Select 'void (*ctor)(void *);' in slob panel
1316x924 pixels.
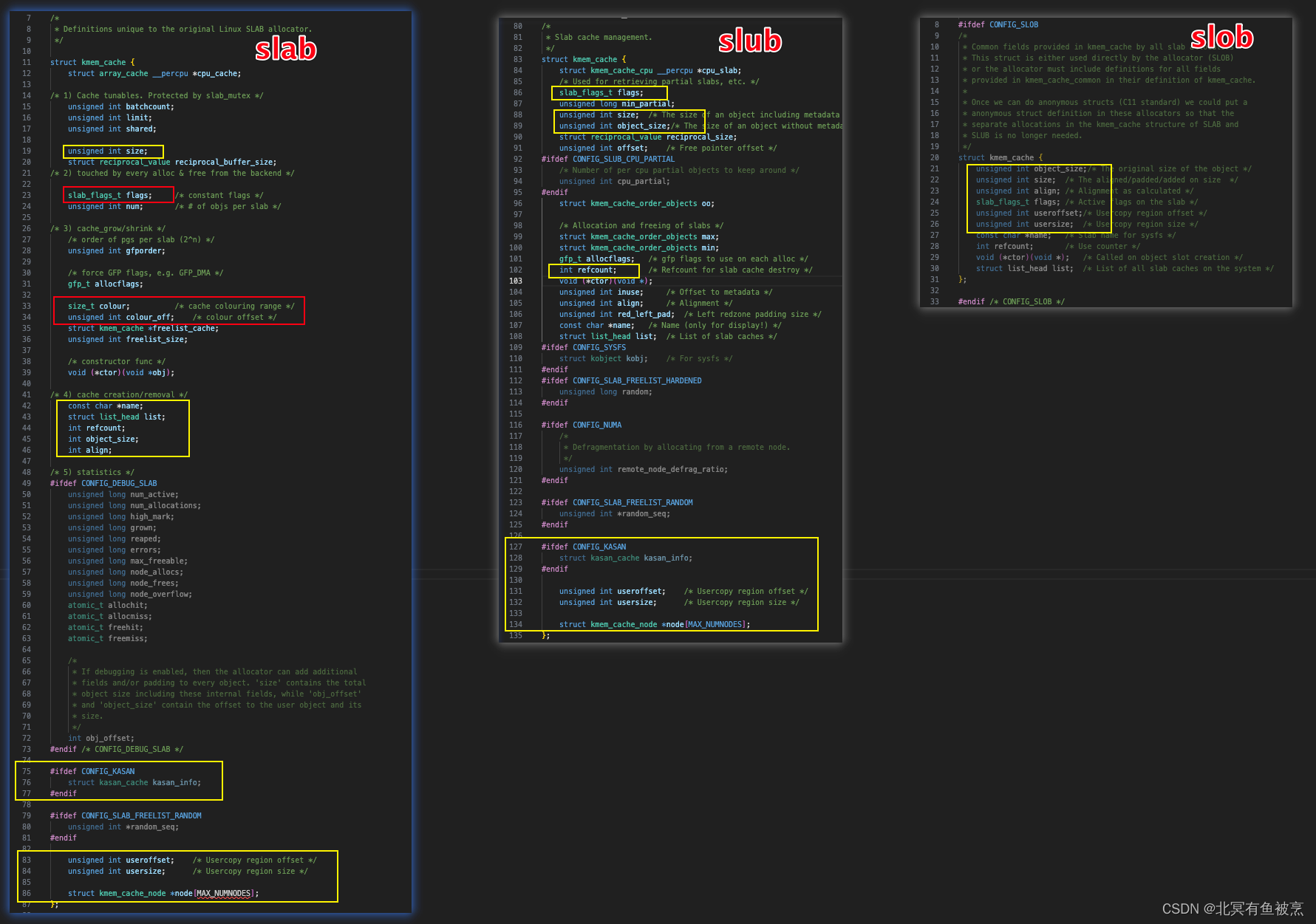[1023, 257]
